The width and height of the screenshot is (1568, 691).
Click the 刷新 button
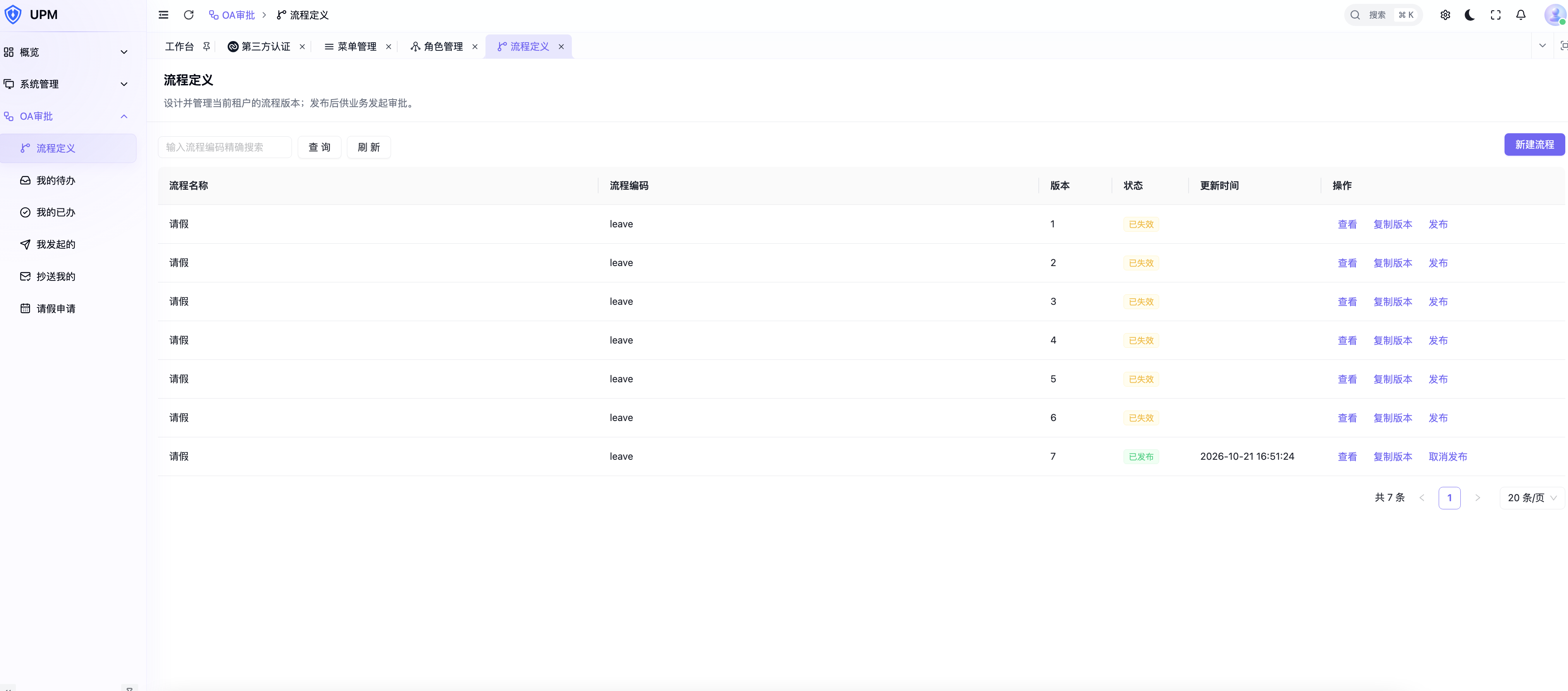click(x=368, y=147)
